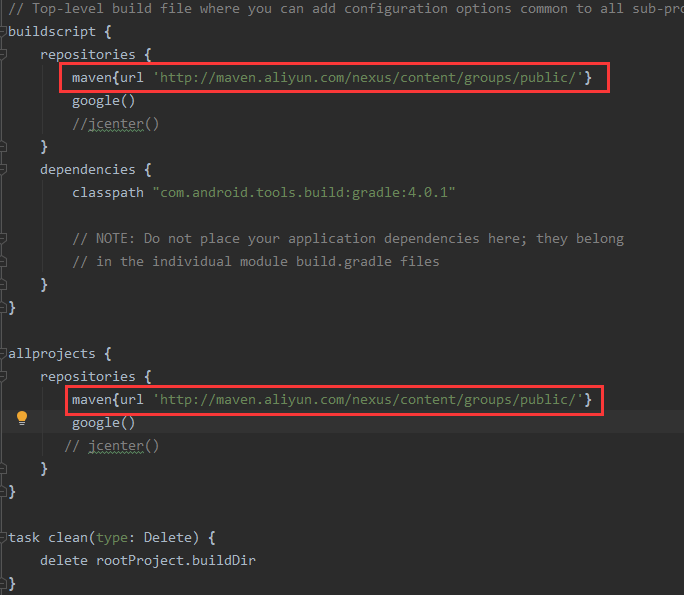Click the 'maven' keyword in buildscript block

(x=92, y=78)
